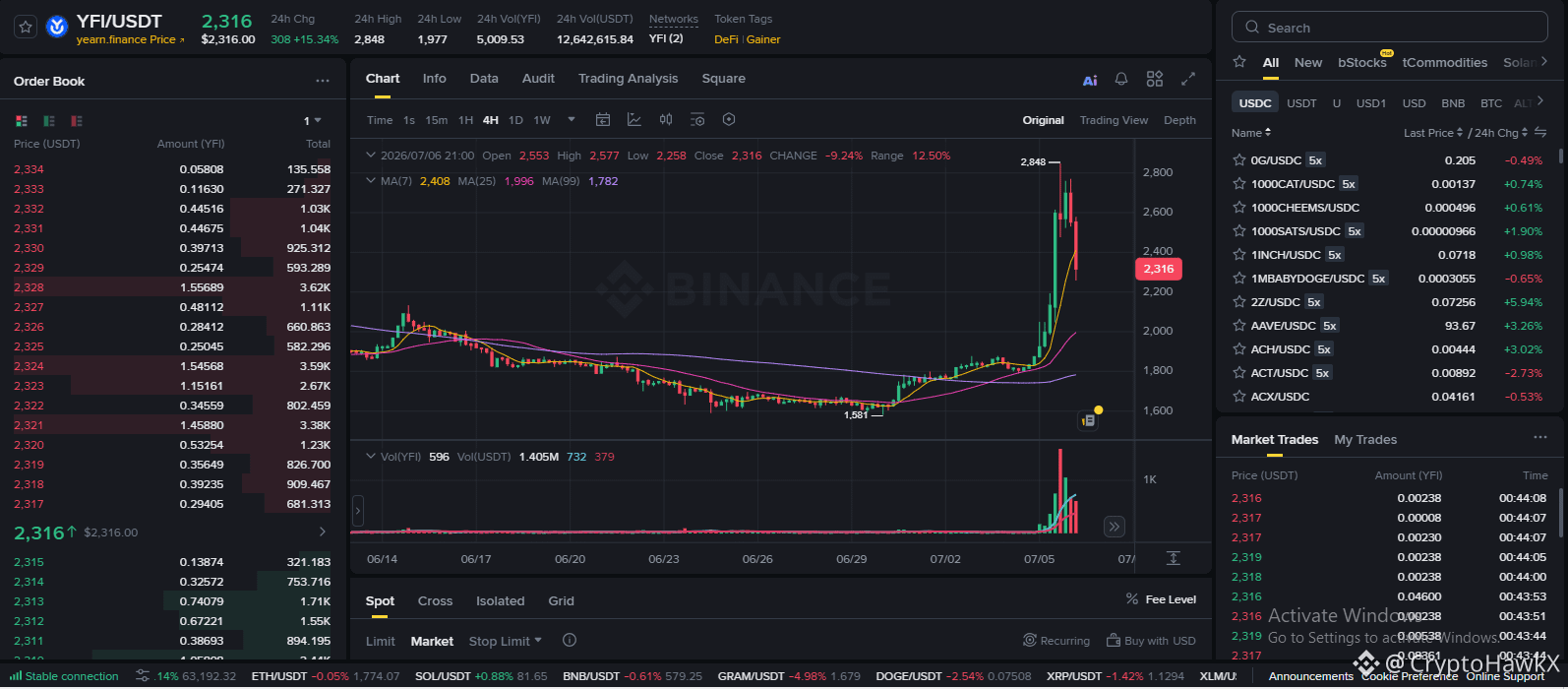Switch chart to Depth view
This screenshot has width=1568, height=689.
click(x=1179, y=120)
